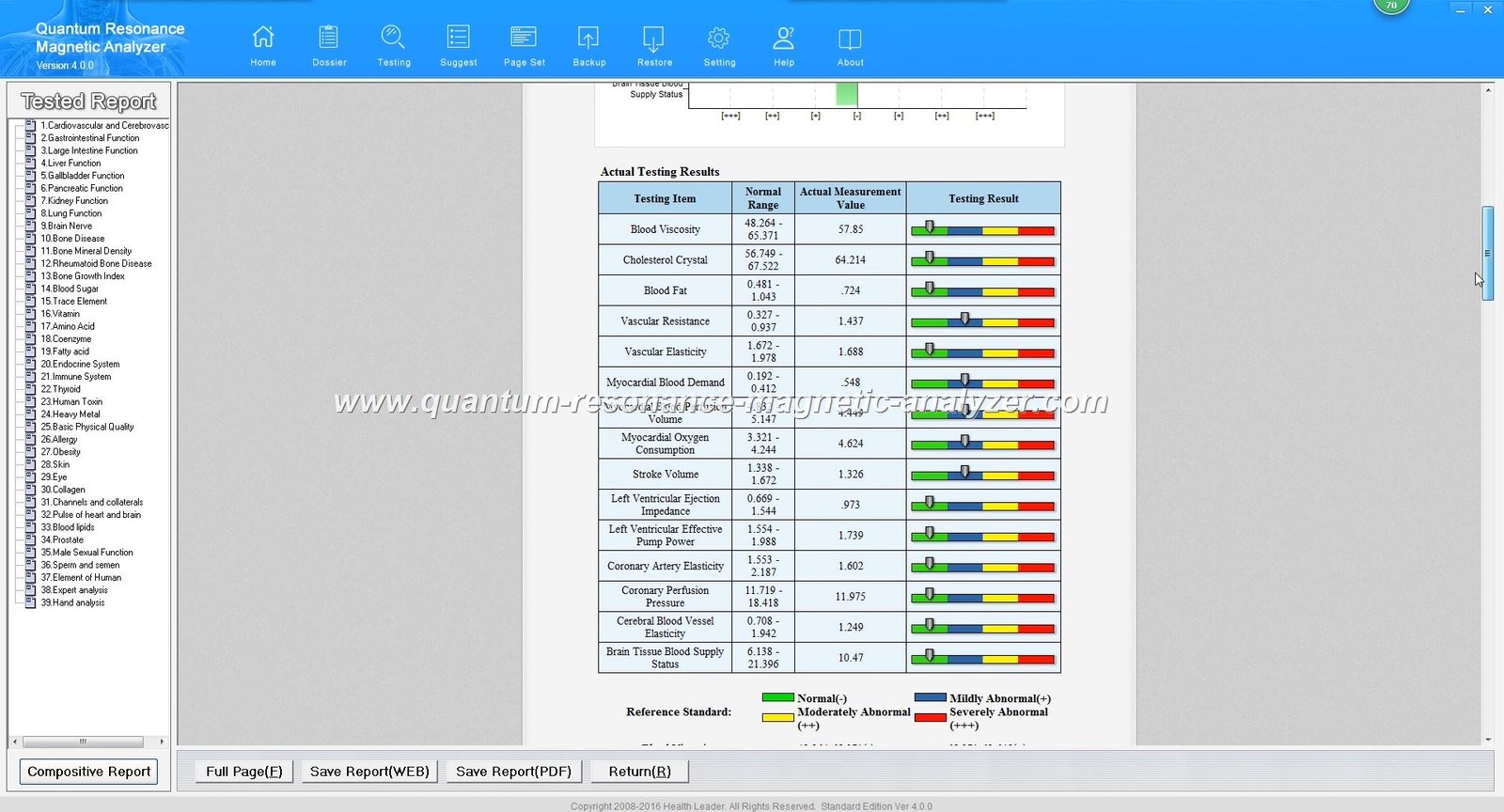This screenshot has width=1504, height=812.
Task: Click Save Report(PDF) button
Action: click(x=513, y=772)
